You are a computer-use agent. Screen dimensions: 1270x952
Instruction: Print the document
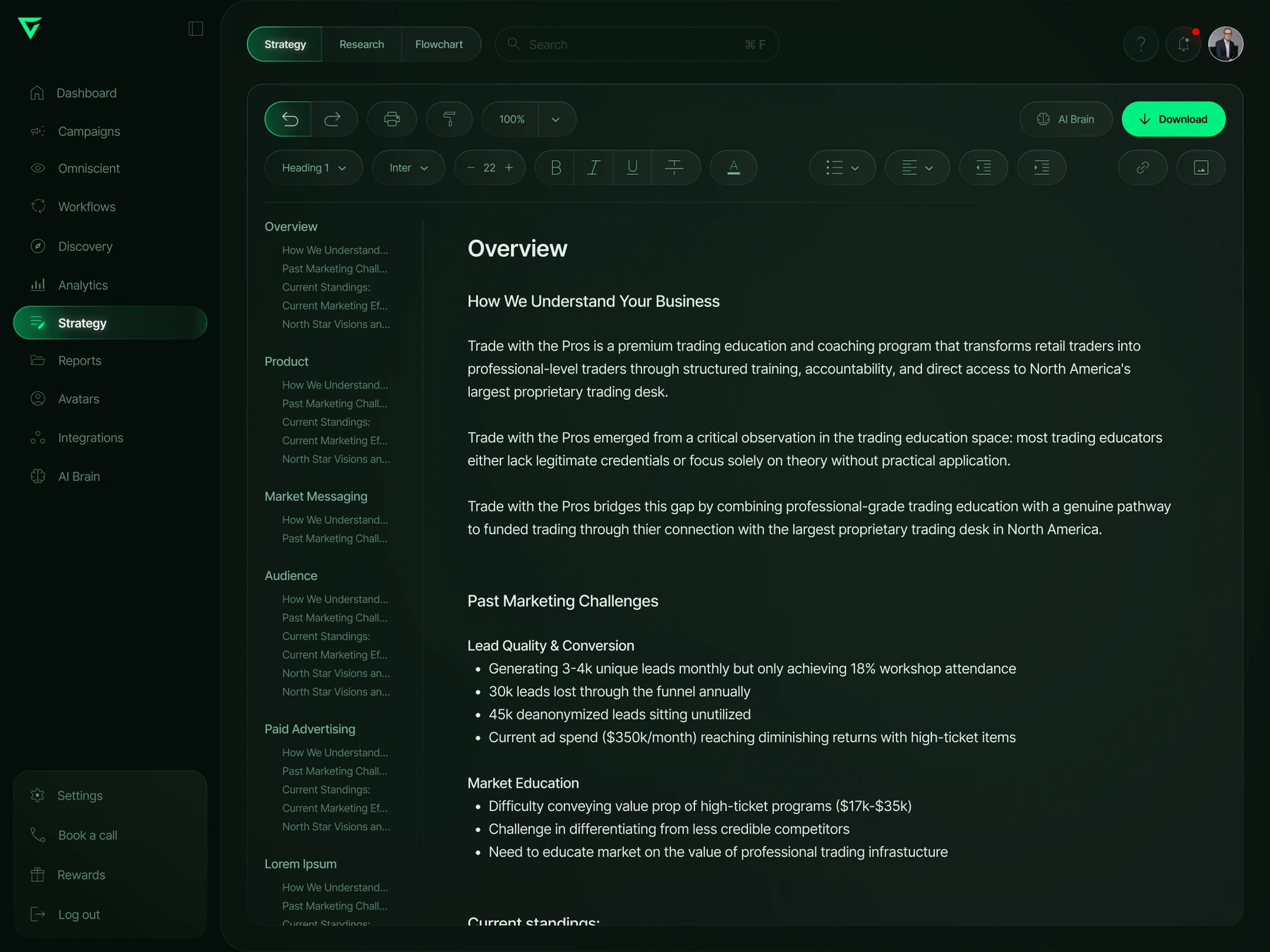392,119
